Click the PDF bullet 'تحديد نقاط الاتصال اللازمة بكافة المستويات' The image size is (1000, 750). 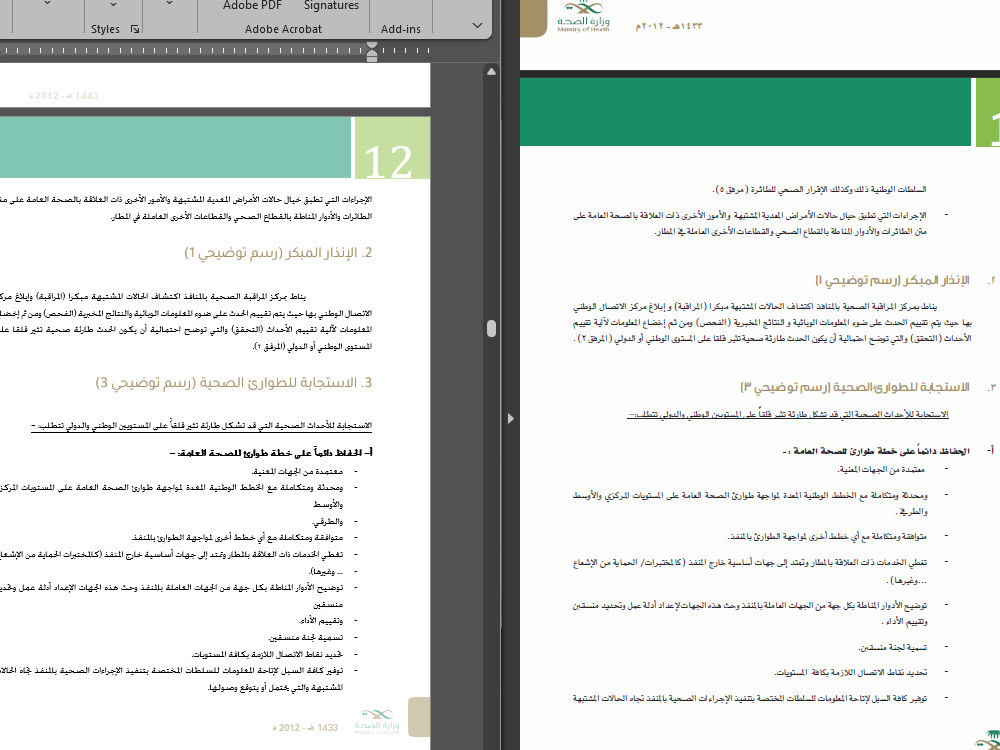(850, 672)
